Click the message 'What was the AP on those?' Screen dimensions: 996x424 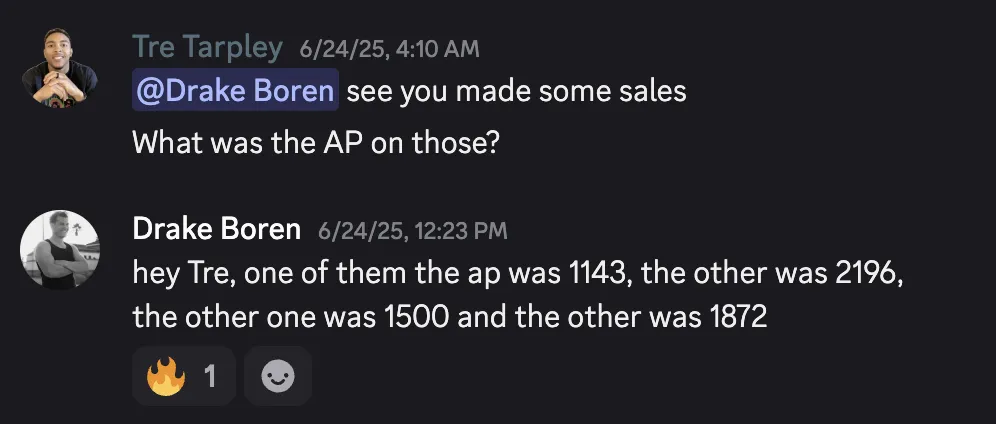(316, 143)
